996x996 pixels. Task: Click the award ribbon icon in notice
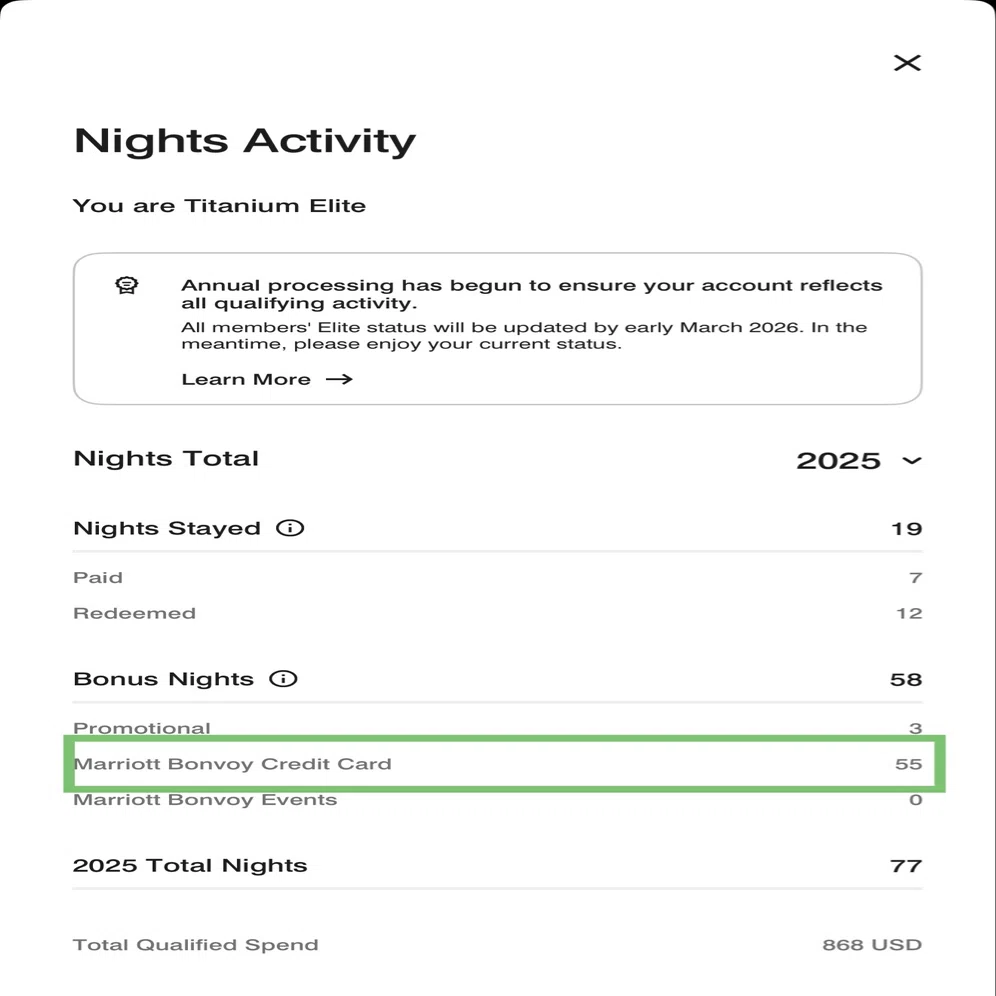click(126, 285)
